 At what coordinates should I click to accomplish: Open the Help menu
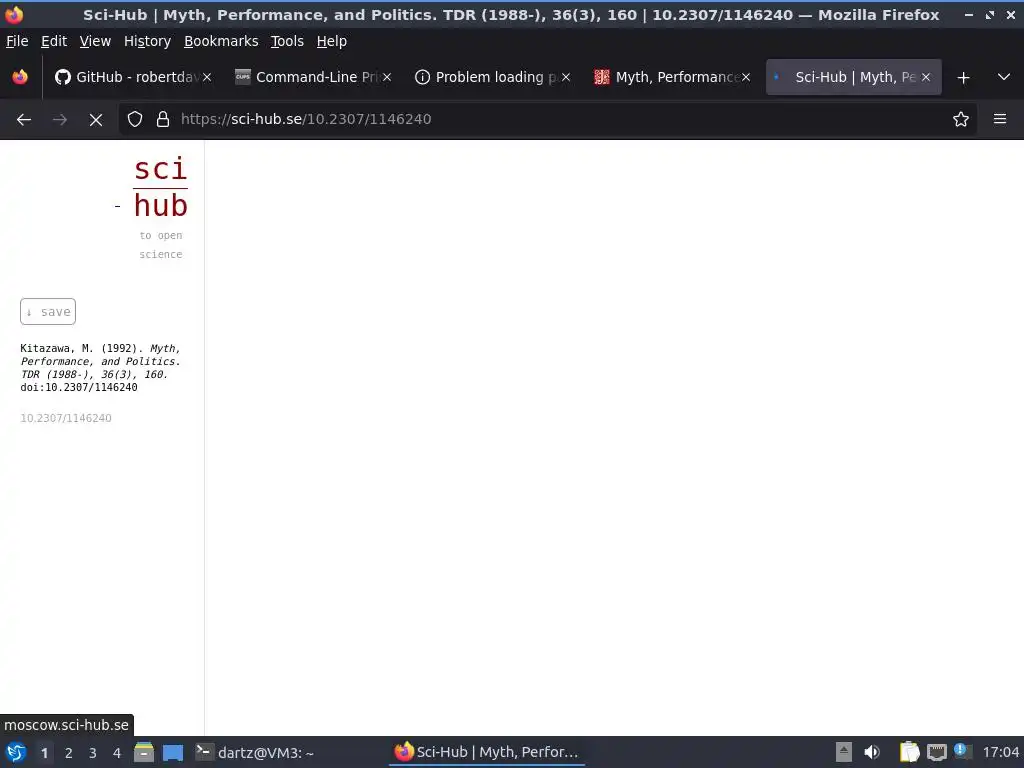coord(332,41)
